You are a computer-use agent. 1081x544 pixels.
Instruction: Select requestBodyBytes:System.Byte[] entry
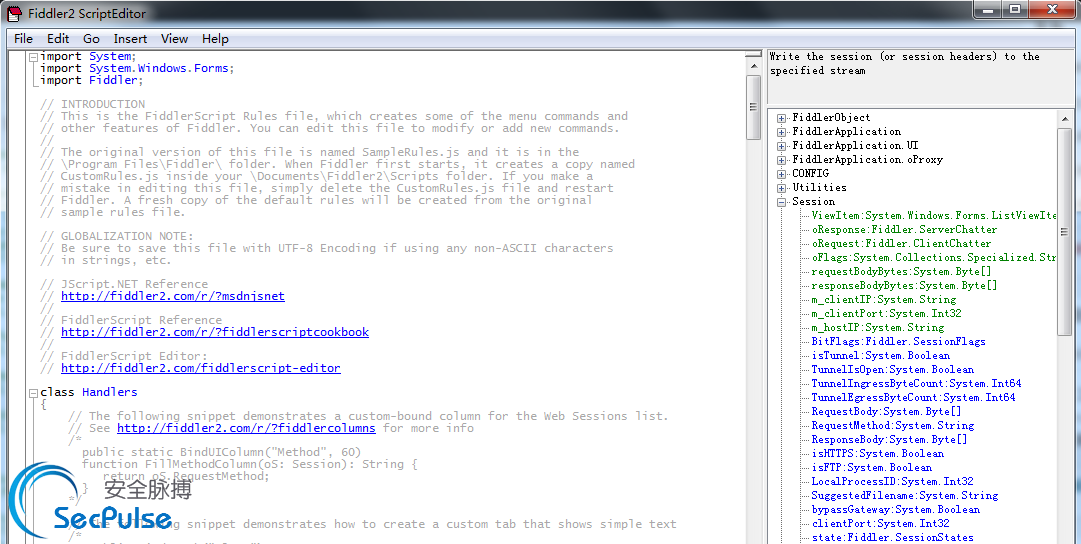click(x=901, y=272)
